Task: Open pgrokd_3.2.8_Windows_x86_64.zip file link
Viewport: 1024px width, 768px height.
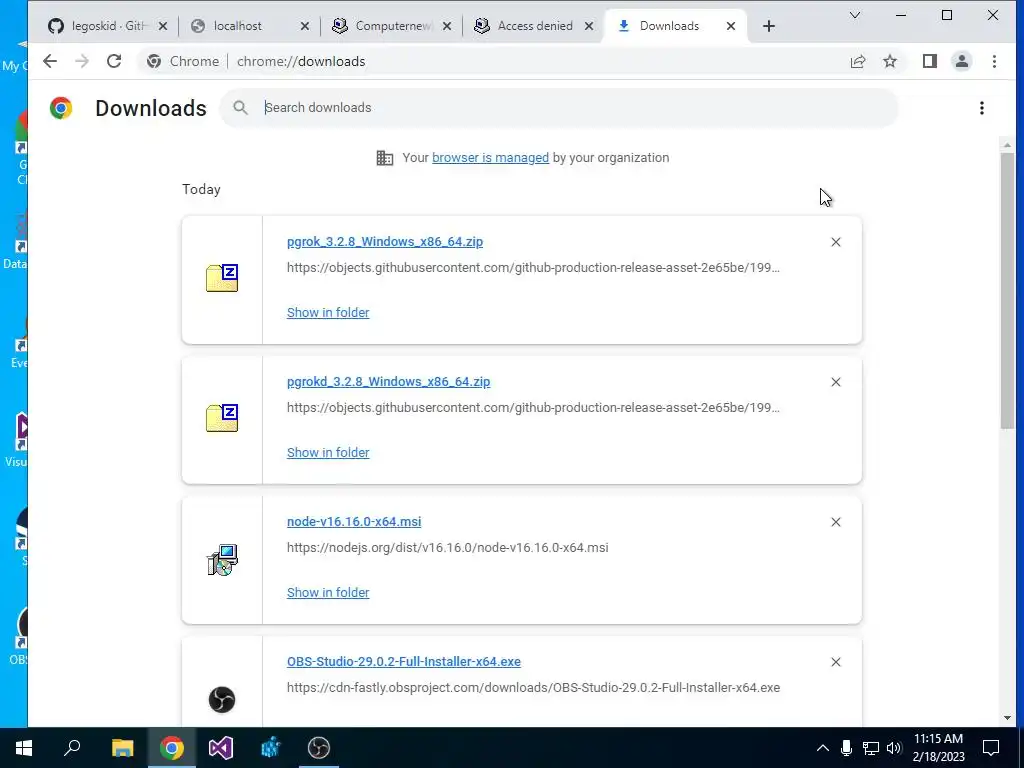Action: coord(389,382)
